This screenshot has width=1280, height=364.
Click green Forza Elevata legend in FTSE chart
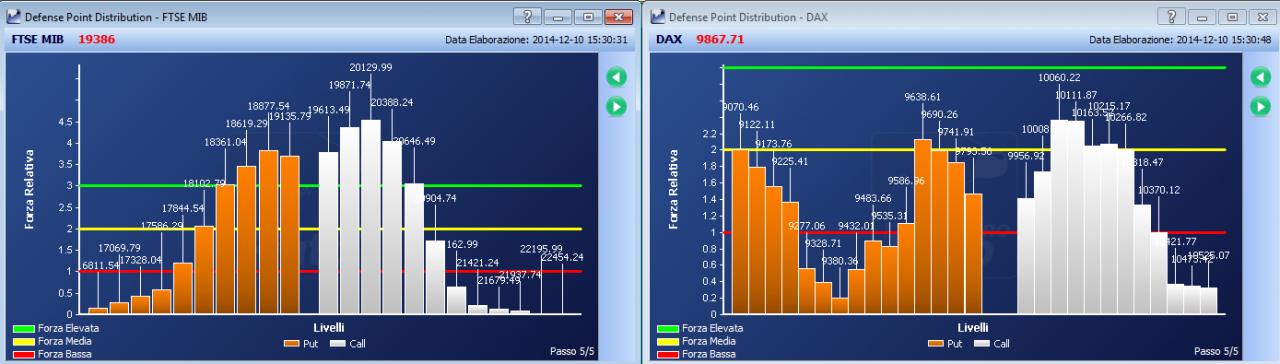[56, 327]
